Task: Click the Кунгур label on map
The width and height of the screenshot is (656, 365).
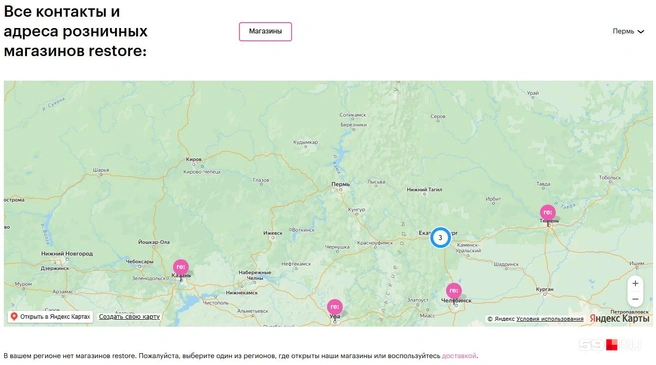Action: (x=356, y=209)
